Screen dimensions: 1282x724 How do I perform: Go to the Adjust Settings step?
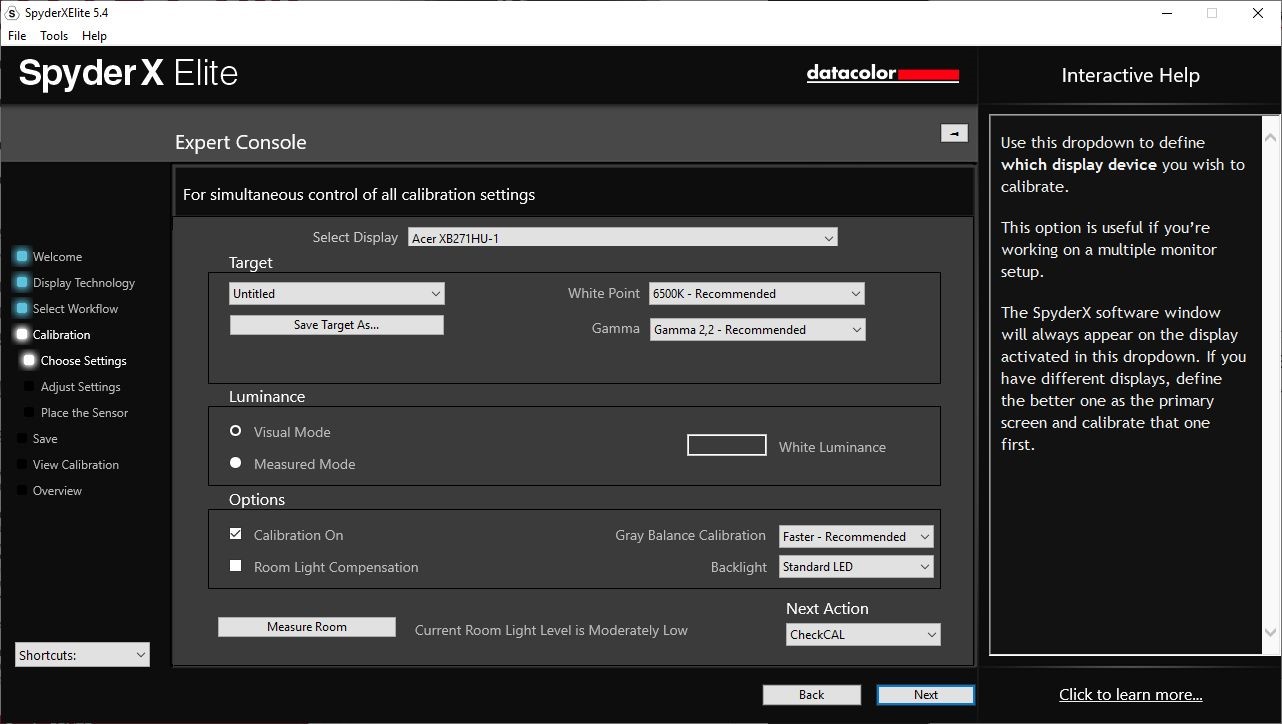pyautogui.click(x=81, y=387)
